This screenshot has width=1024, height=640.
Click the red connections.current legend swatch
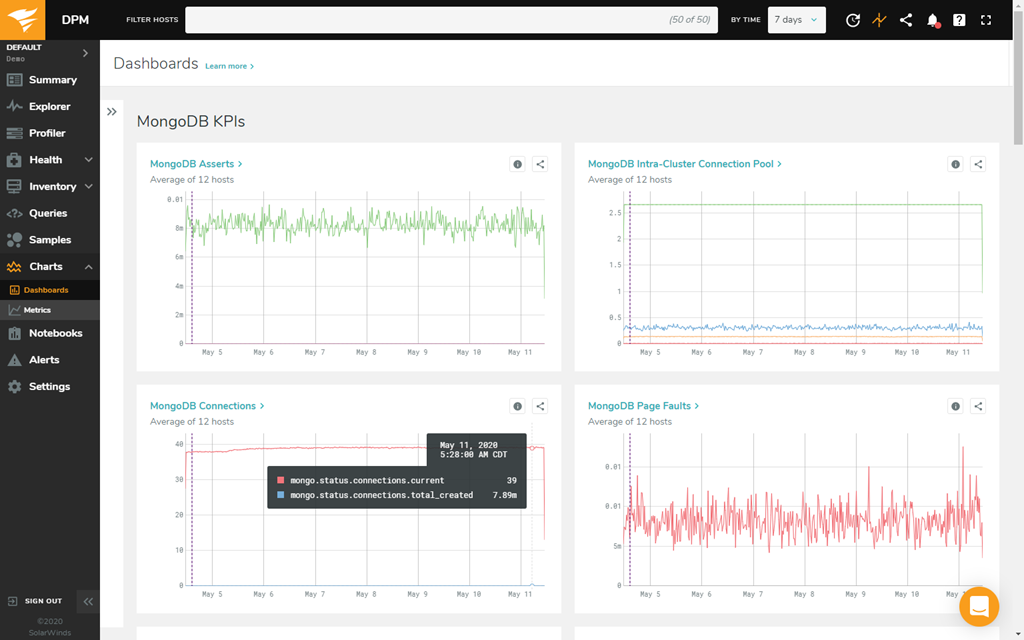(x=281, y=480)
